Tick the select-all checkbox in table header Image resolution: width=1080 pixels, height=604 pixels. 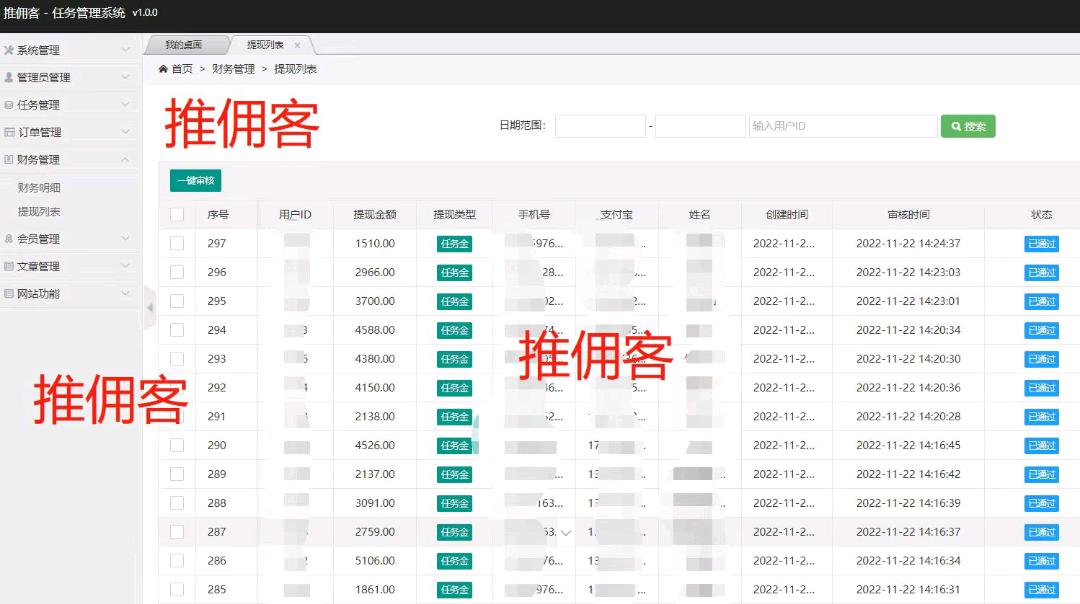[x=177, y=214]
